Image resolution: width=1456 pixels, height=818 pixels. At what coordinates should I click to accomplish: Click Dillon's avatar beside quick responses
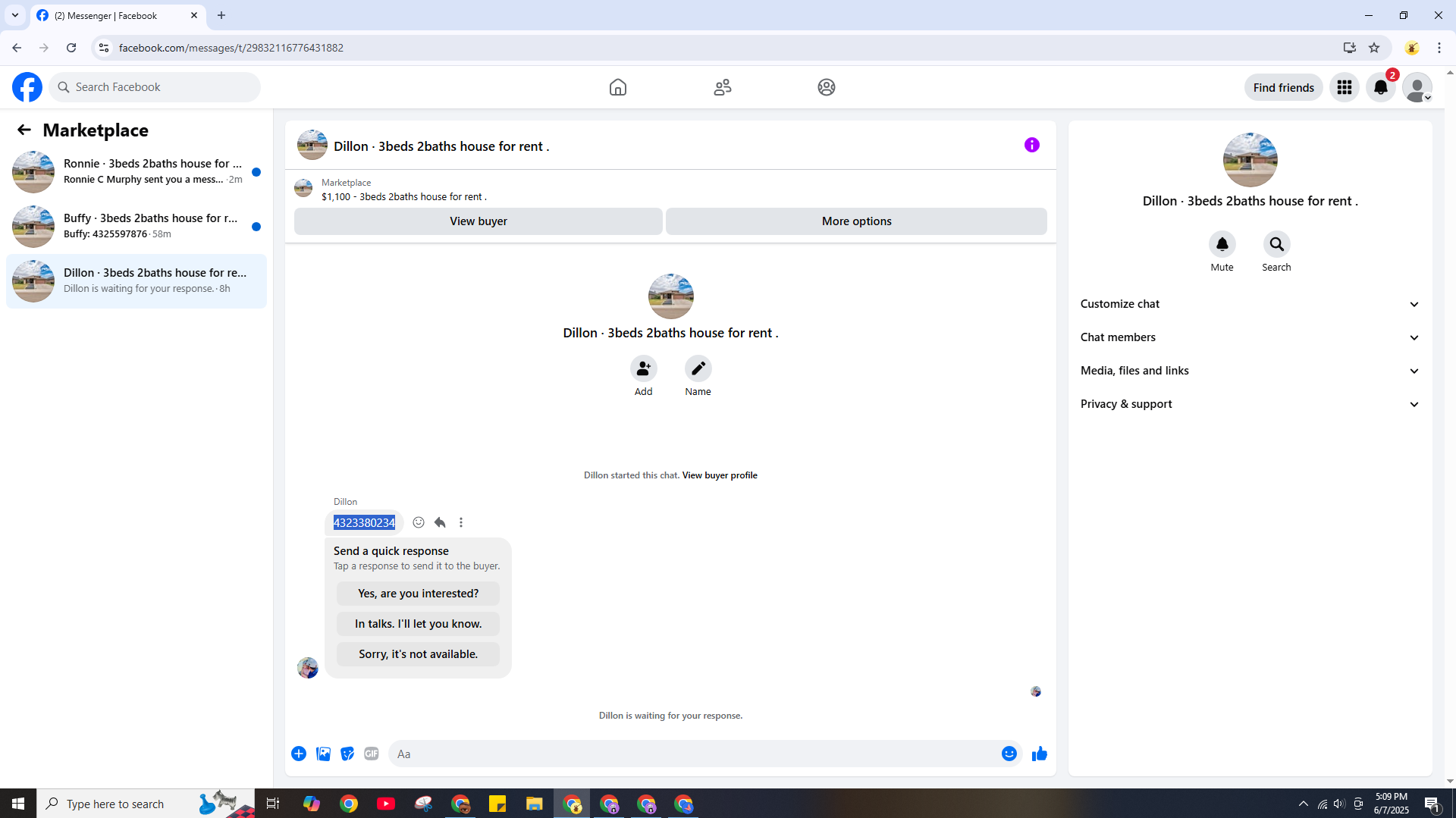click(x=308, y=668)
